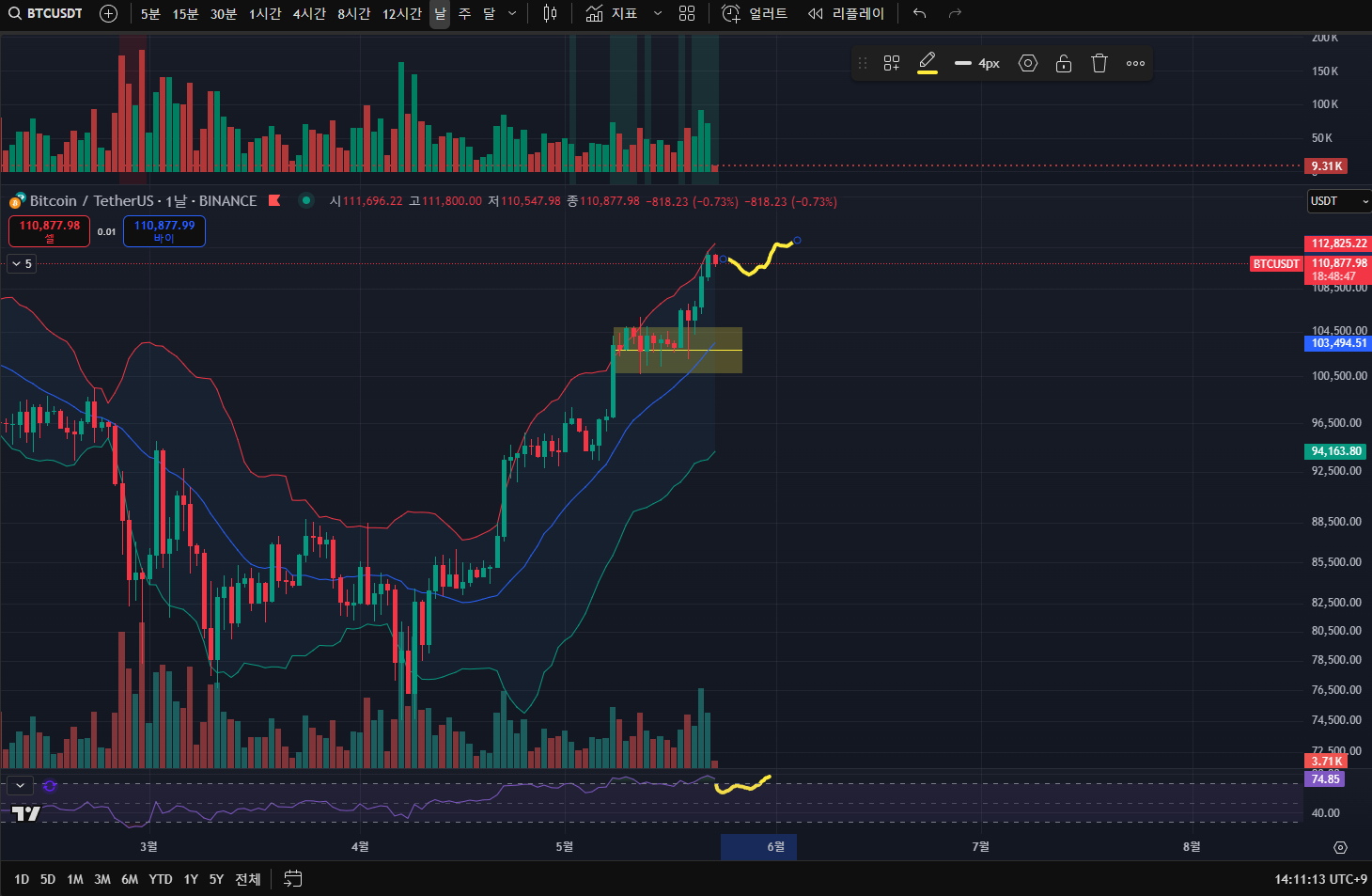Open symbol search for BTCUSDT
The height and width of the screenshot is (896, 1372).
[46, 13]
